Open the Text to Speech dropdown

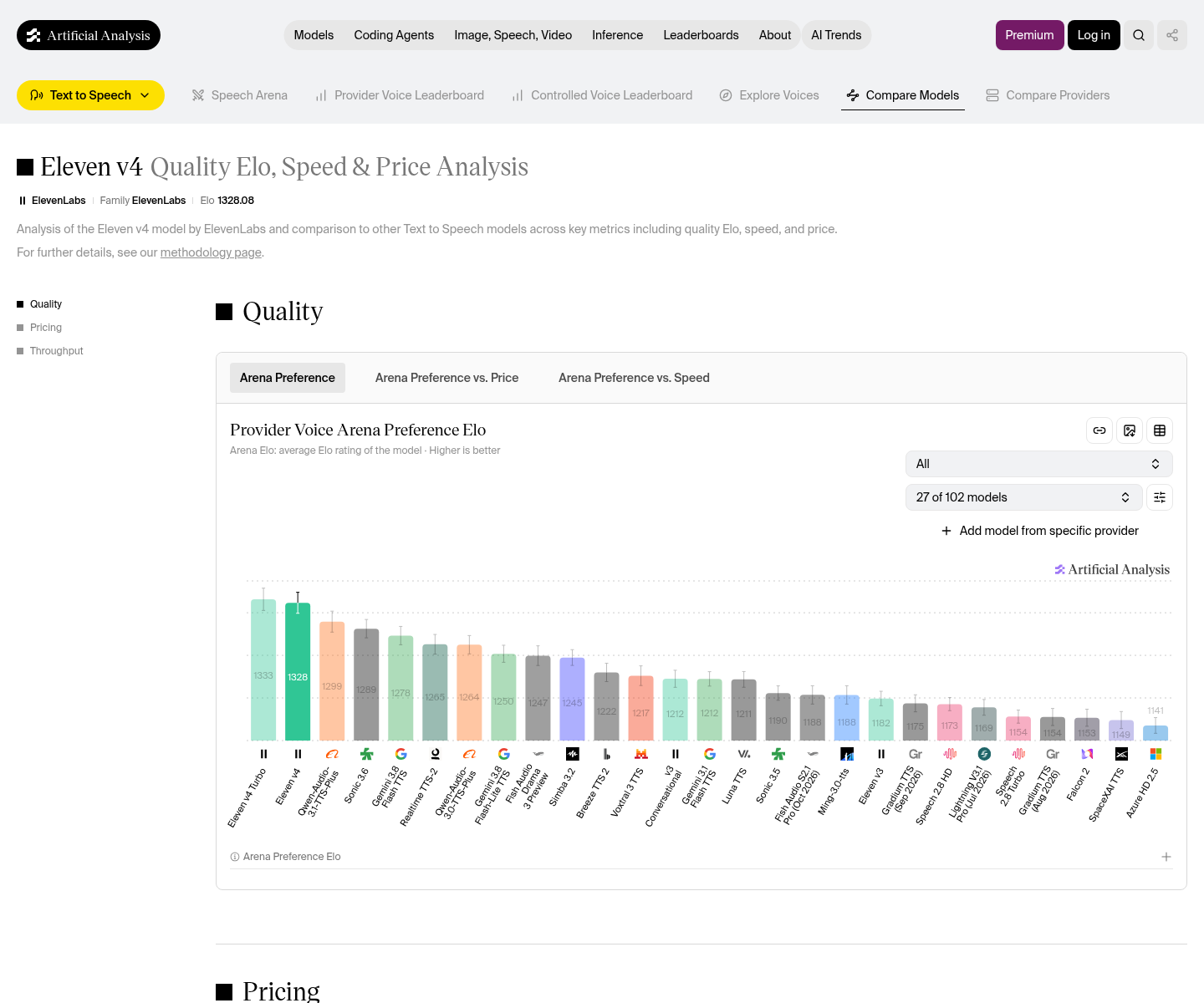90,95
